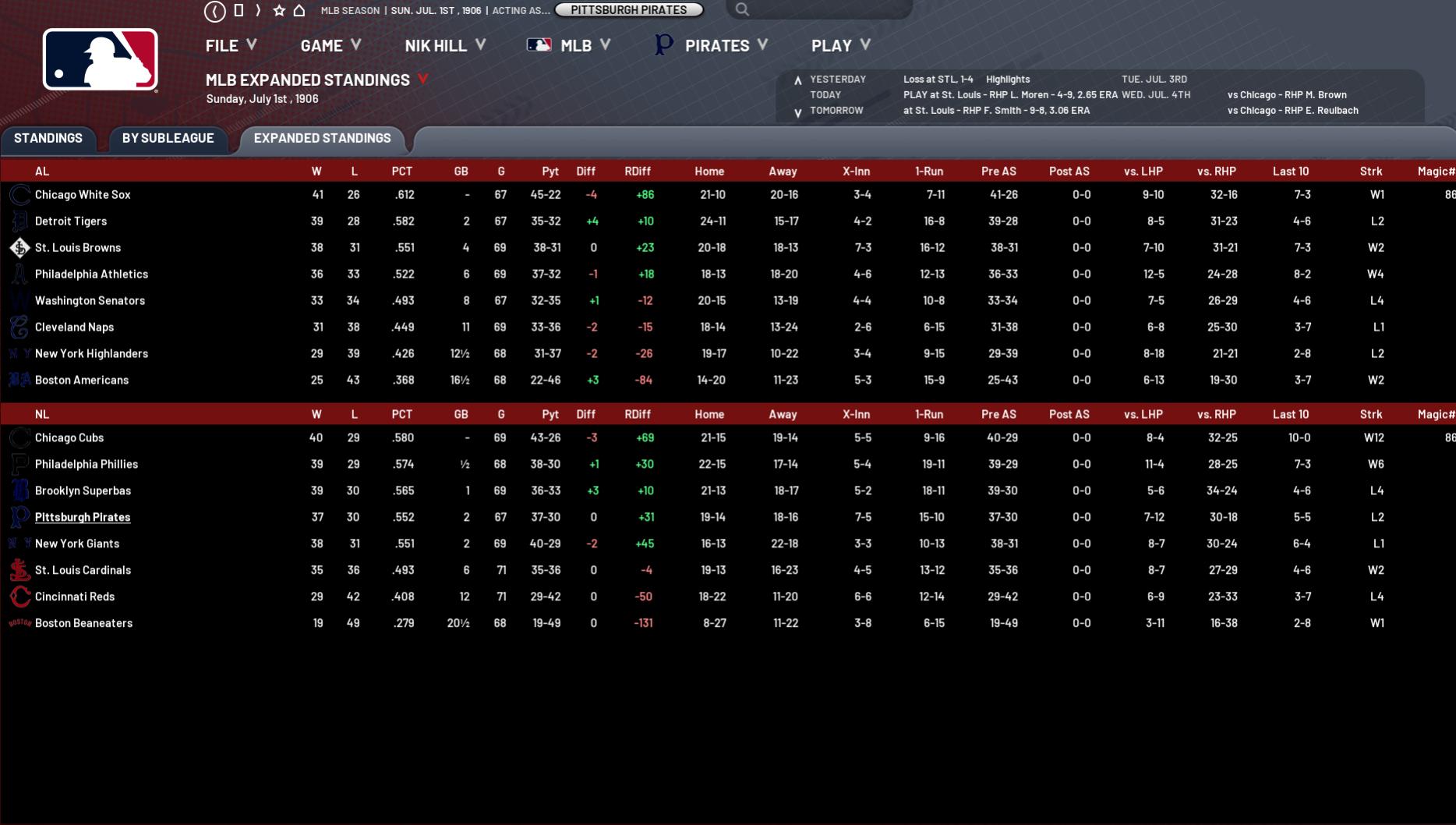The image size is (1456, 825).
Task: Click the back navigation arrow icon
Action: coord(215,11)
